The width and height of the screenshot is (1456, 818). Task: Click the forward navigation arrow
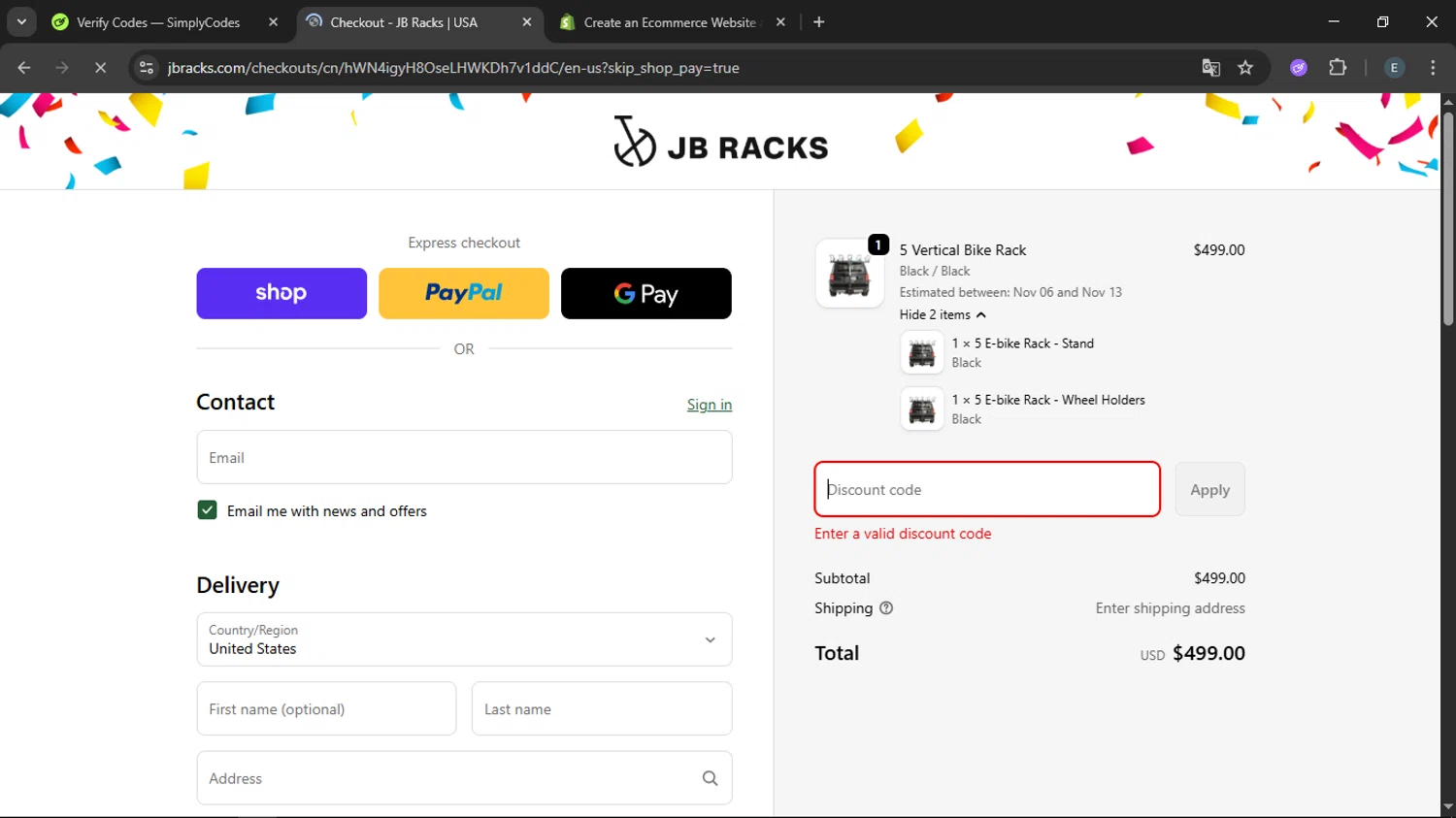pyautogui.click(x=62, y=68)
